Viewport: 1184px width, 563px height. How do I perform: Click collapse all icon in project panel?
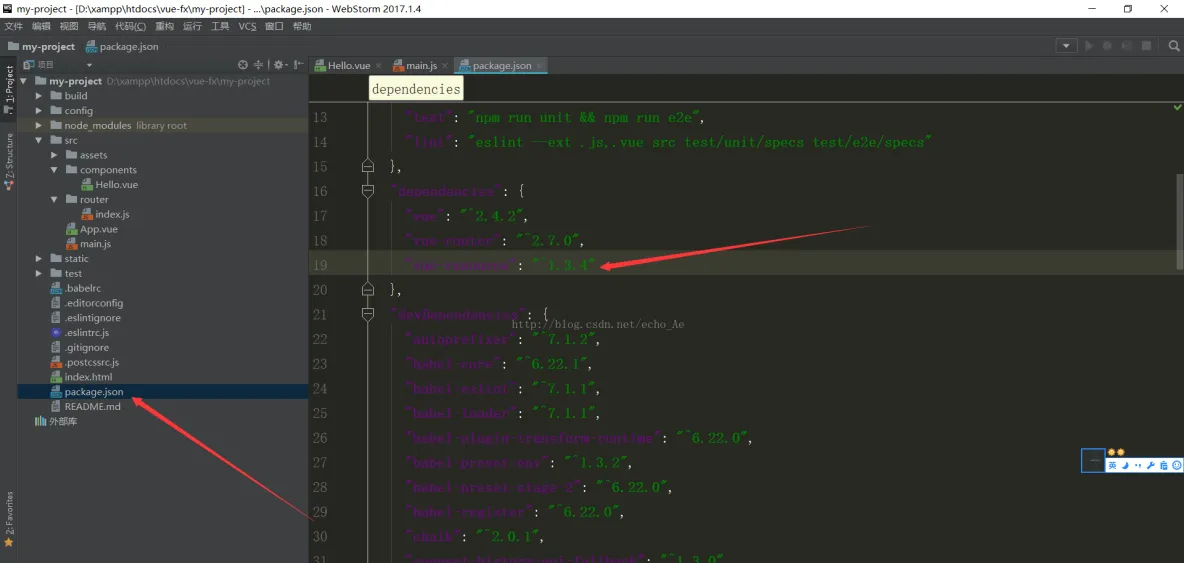click(258, 65)
